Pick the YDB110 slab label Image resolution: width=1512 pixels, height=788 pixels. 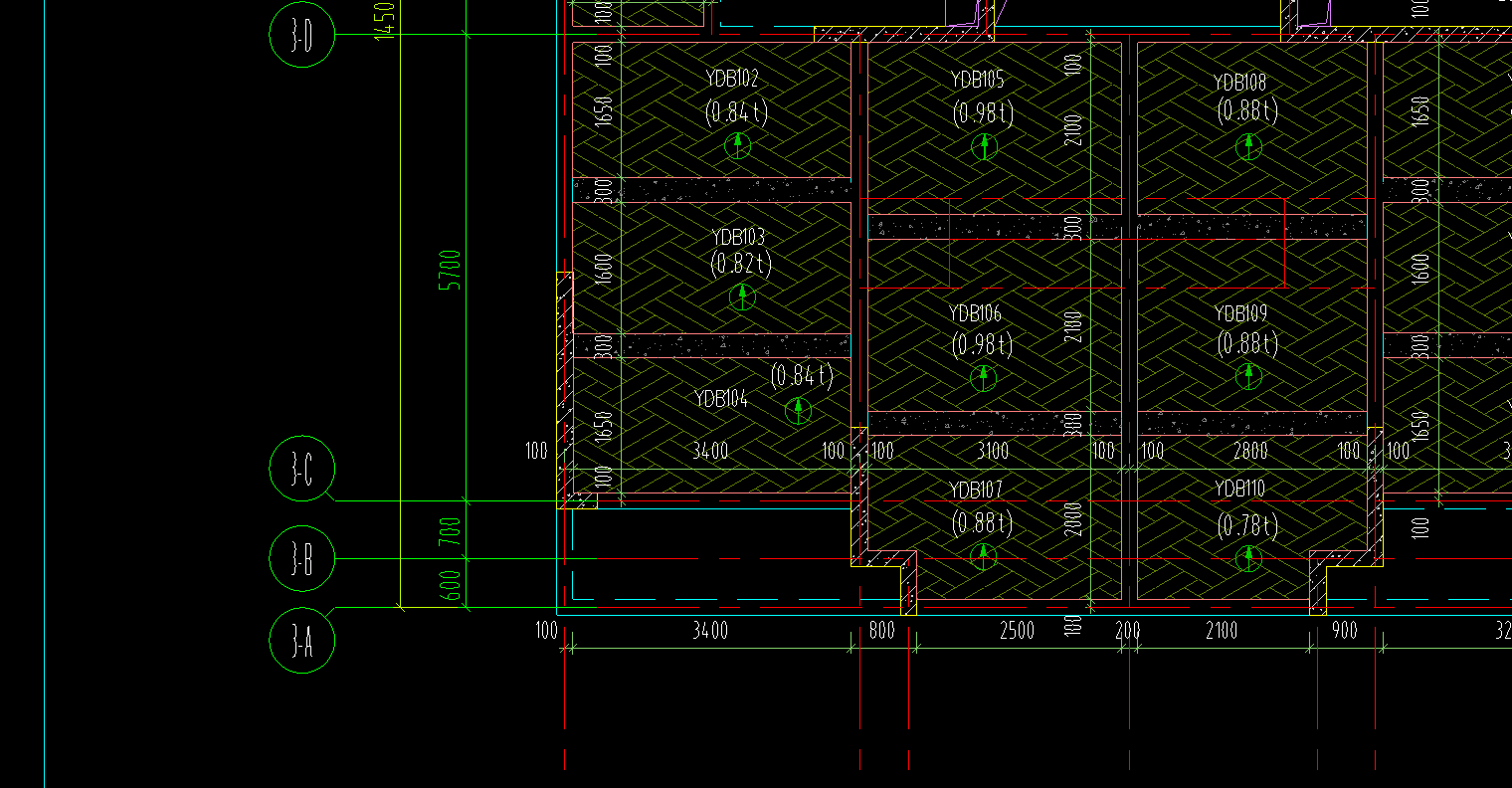1241,489
